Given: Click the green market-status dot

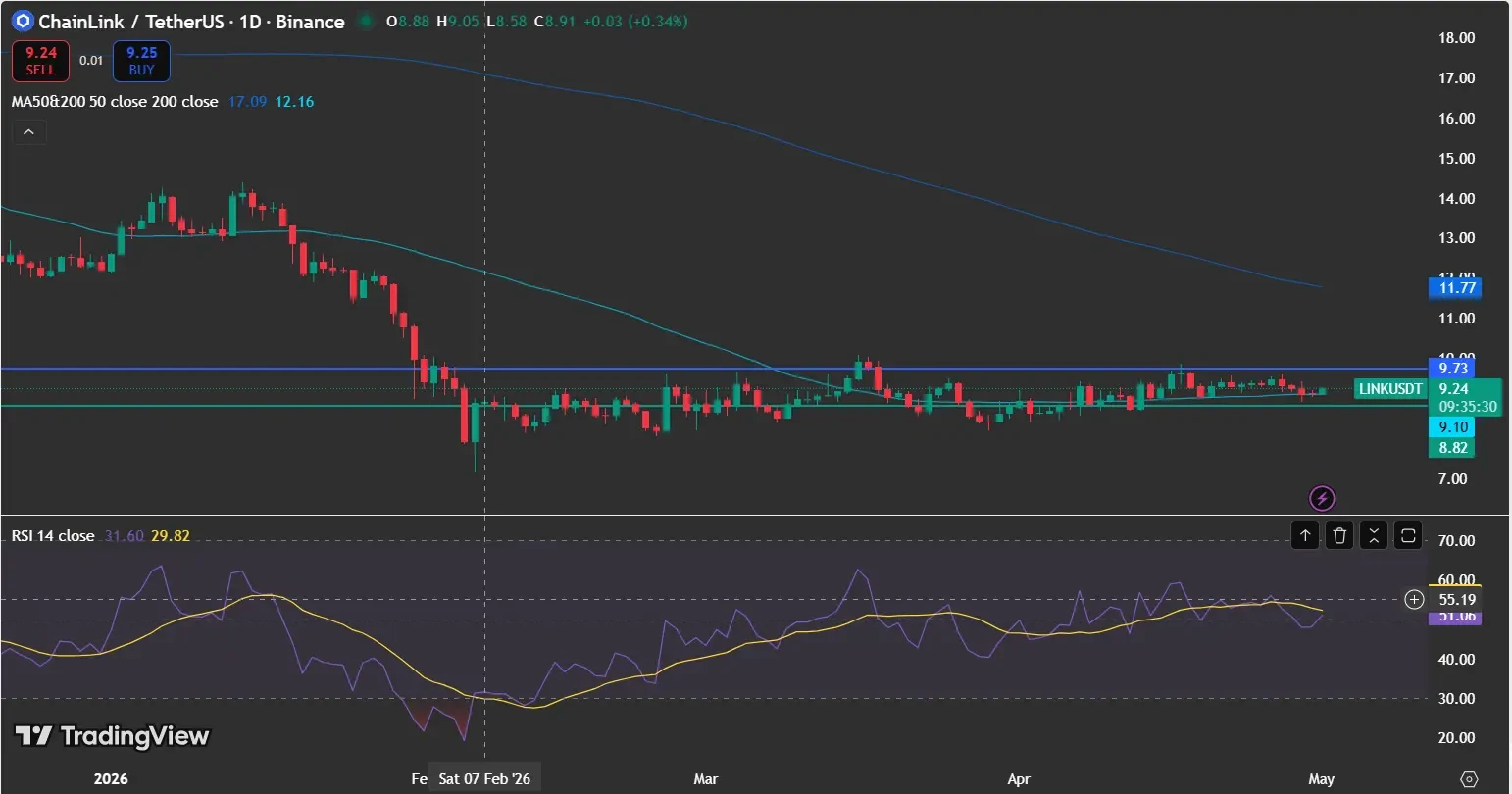Looking at the screenshot, I should 367,21.
